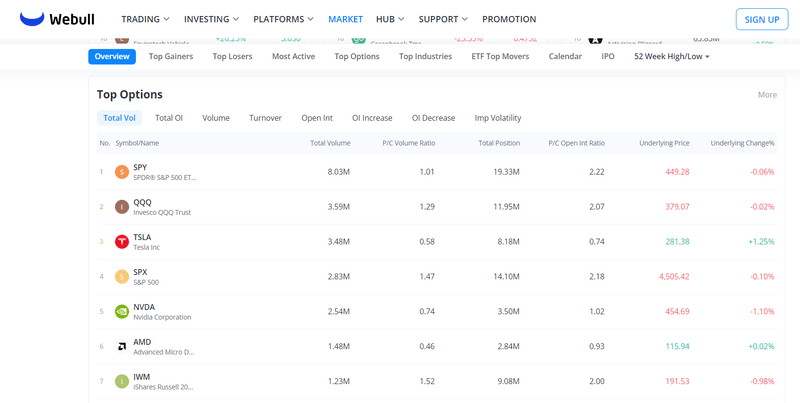The image size is (800, 403).
Task: Switch to the Top Gainers tab
Action: click(171, 57)
